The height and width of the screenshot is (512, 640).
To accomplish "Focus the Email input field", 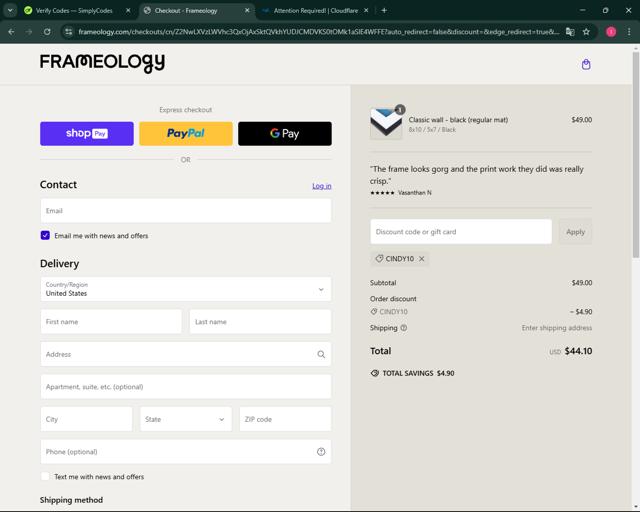I will pyautogui.click(x=186, y=211).
